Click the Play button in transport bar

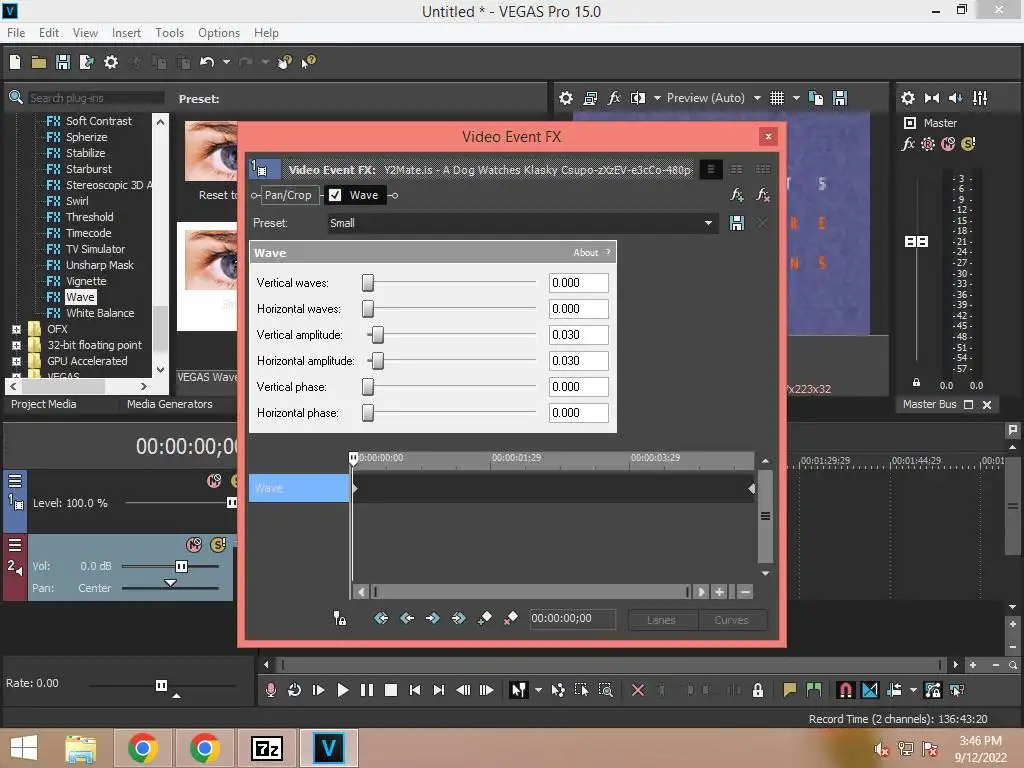(342, 690)
